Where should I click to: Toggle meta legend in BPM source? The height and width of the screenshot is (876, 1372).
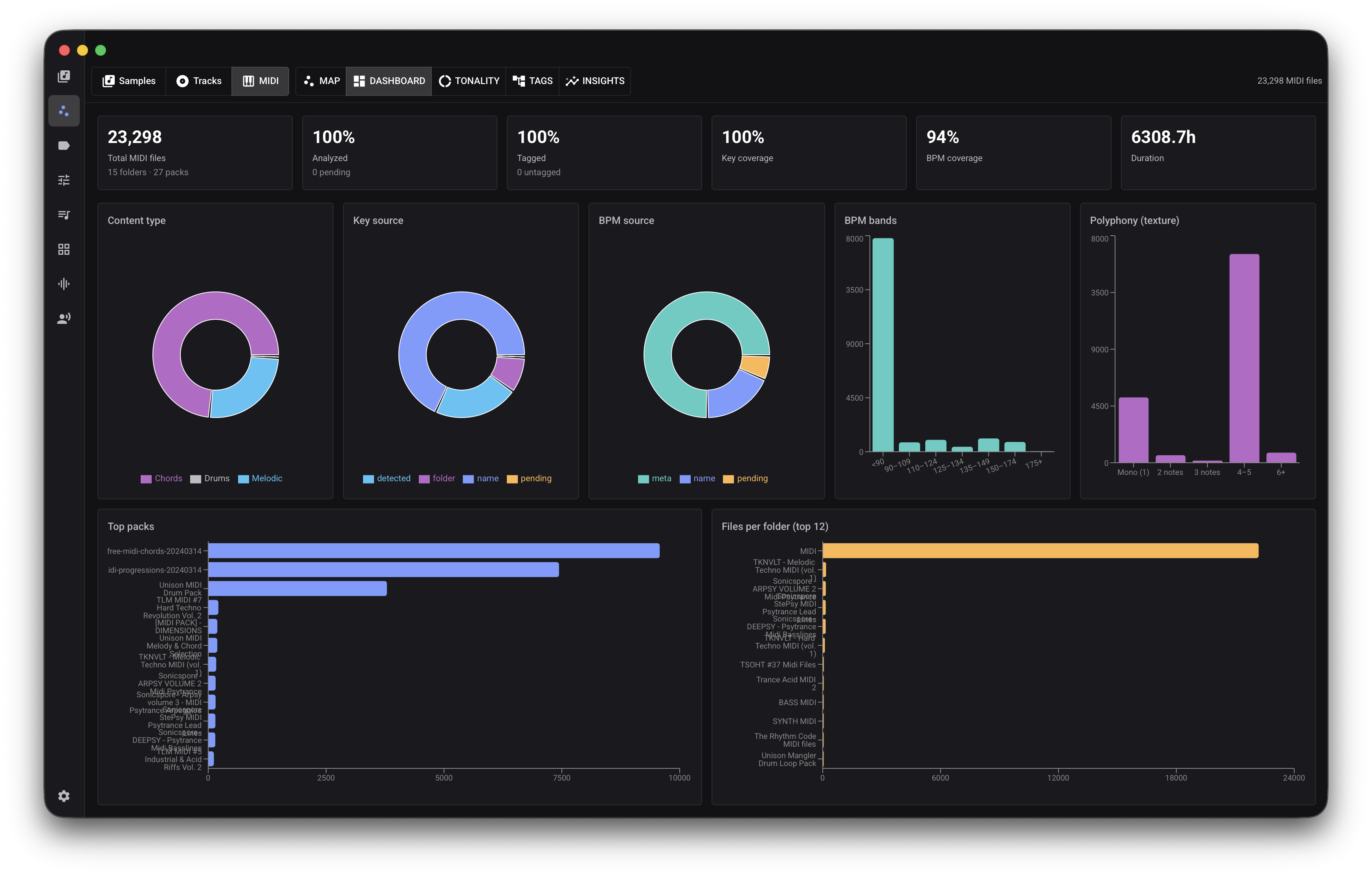point(654,478)
